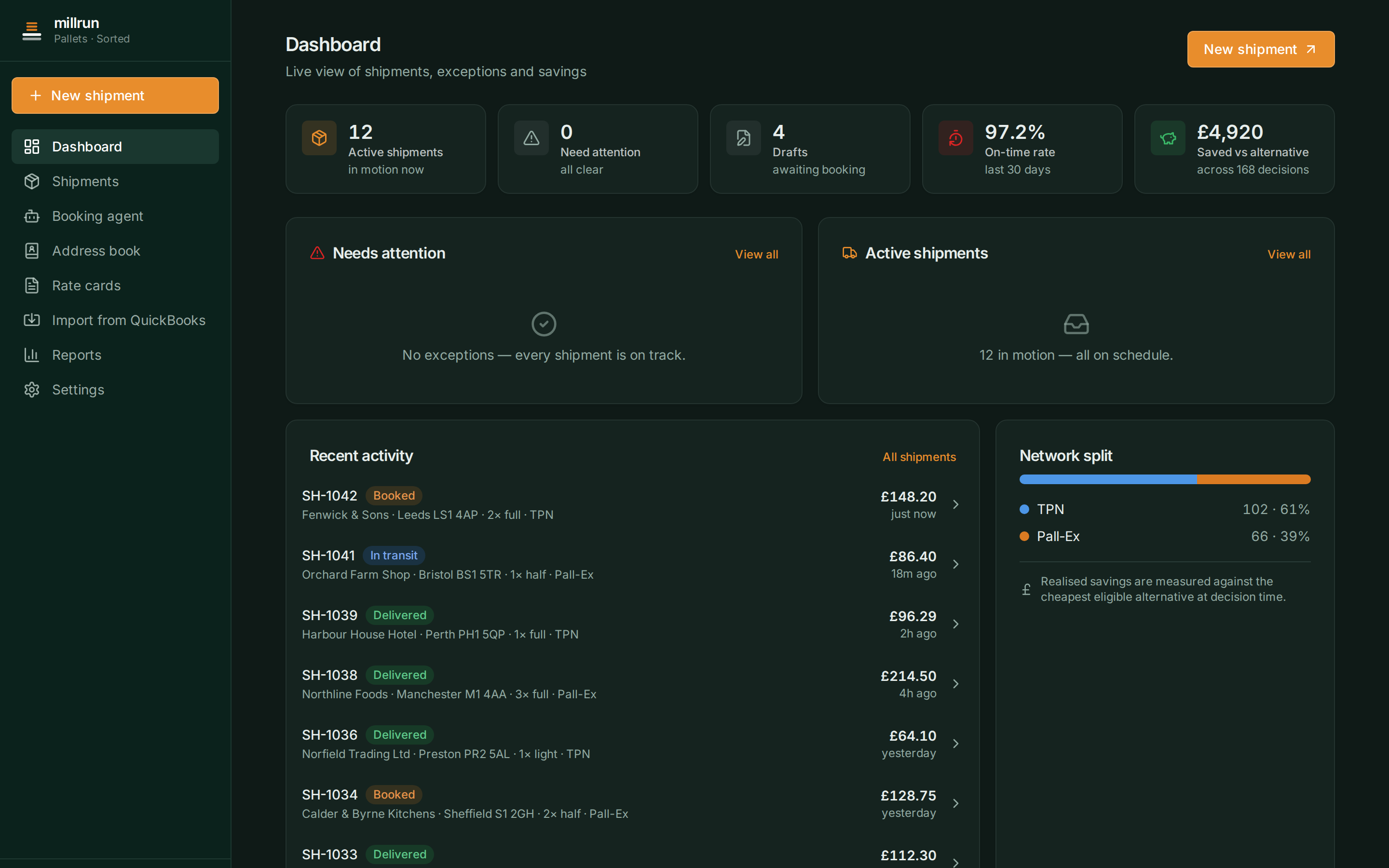The image size is (1389, 868).
Task: Click the £4,920 saved value
Action: [1230, 132]
